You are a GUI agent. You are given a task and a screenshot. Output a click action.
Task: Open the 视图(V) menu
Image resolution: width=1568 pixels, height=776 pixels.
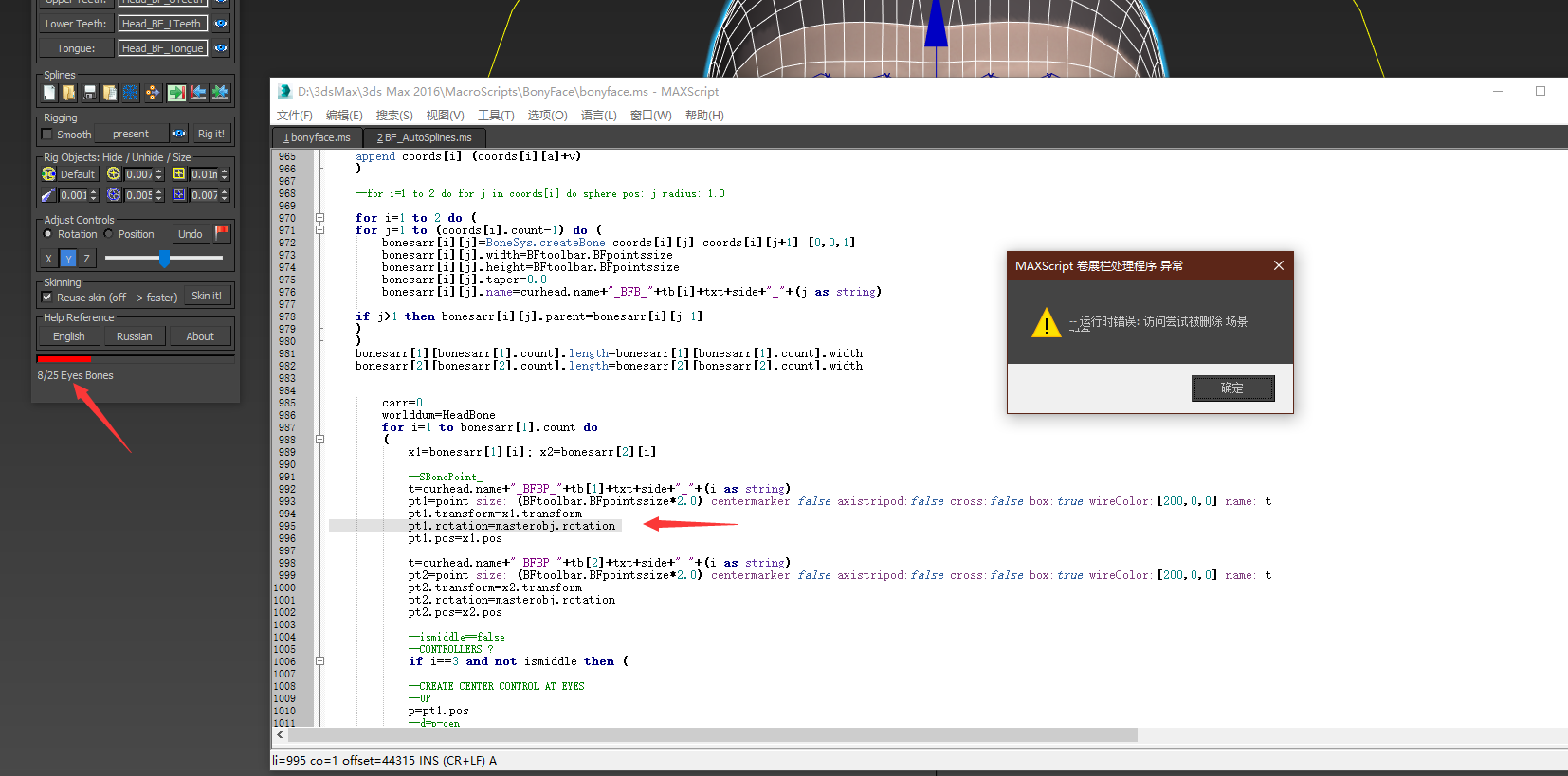click(445, 116)
